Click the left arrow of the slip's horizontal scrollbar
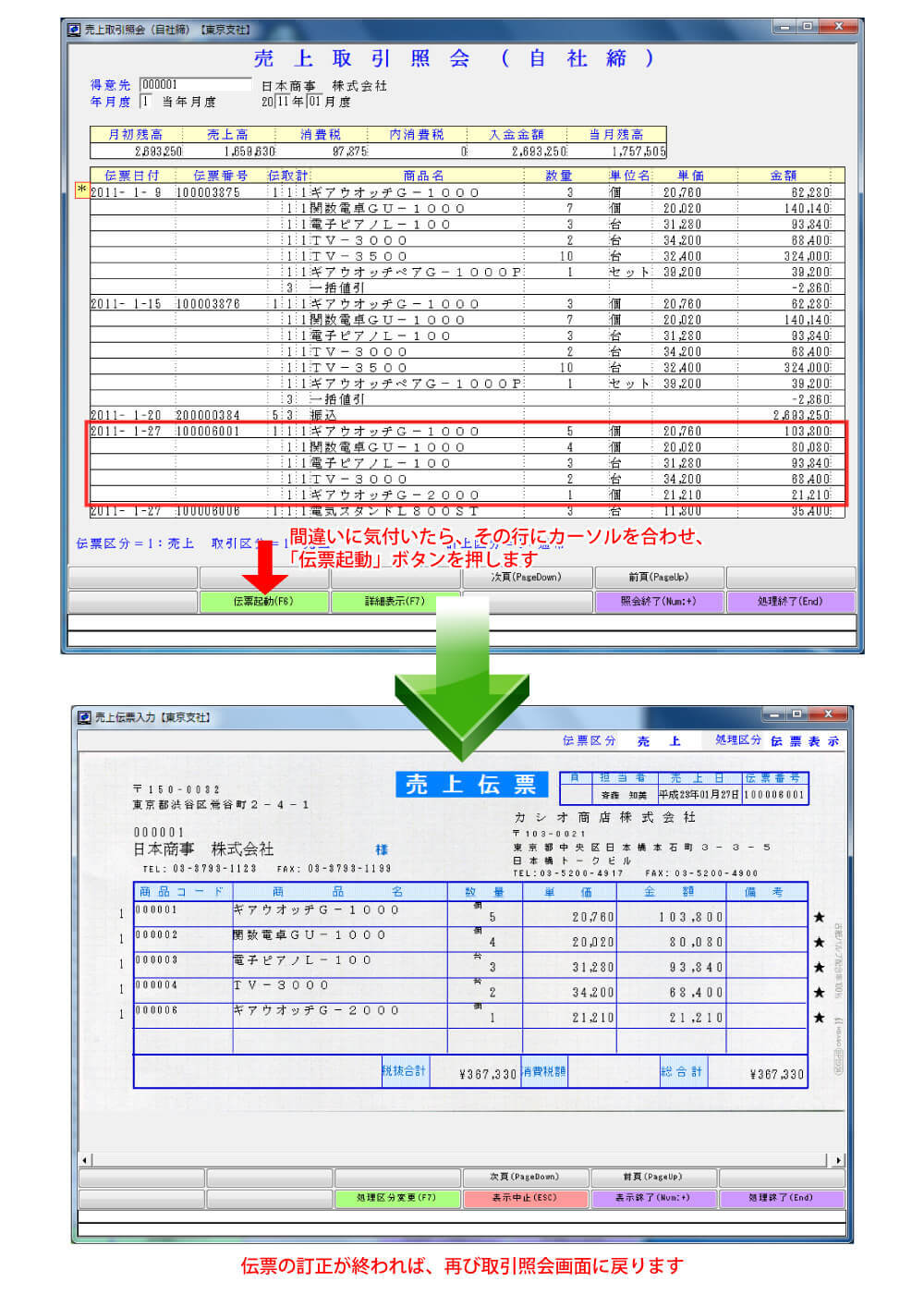This screenshot has width=924, height=1294. [85, 1160]
